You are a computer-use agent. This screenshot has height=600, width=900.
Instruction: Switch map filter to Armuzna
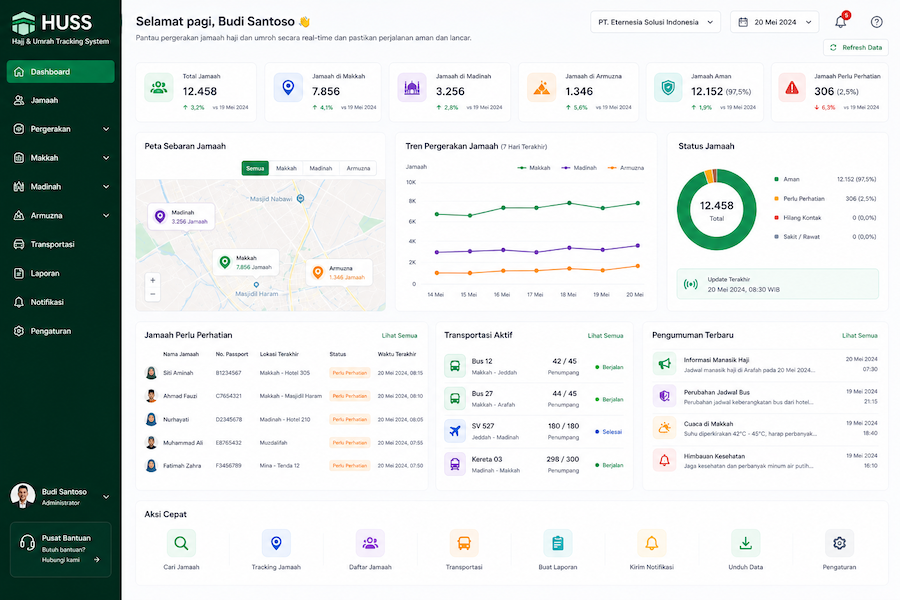[358, 168]
